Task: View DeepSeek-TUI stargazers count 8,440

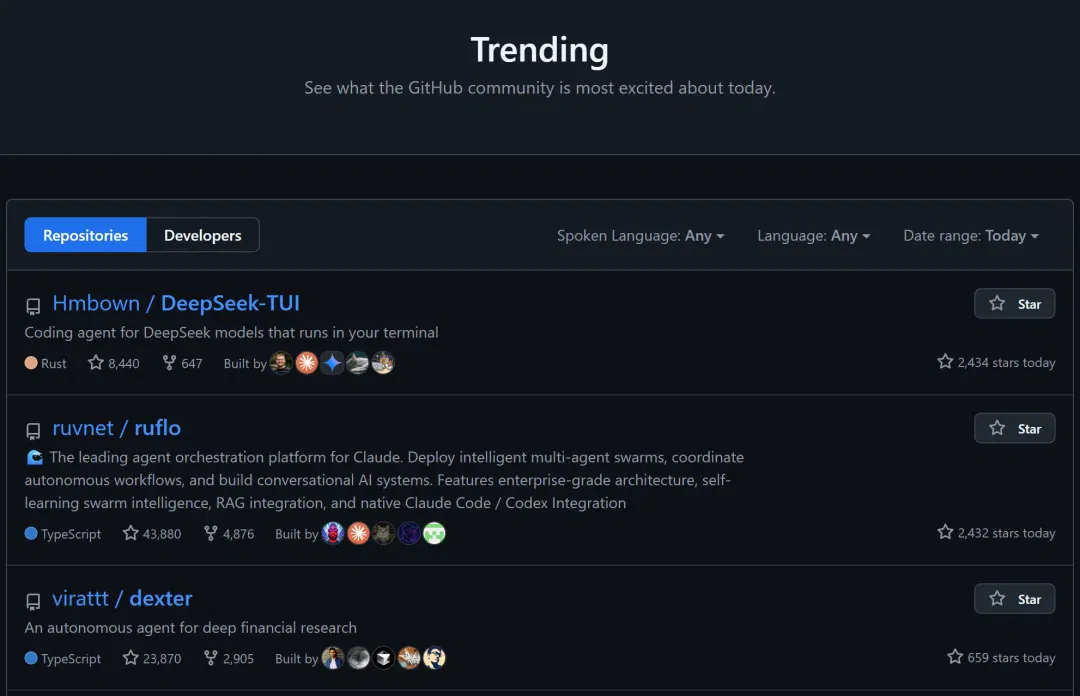Action: pos(114,363)
